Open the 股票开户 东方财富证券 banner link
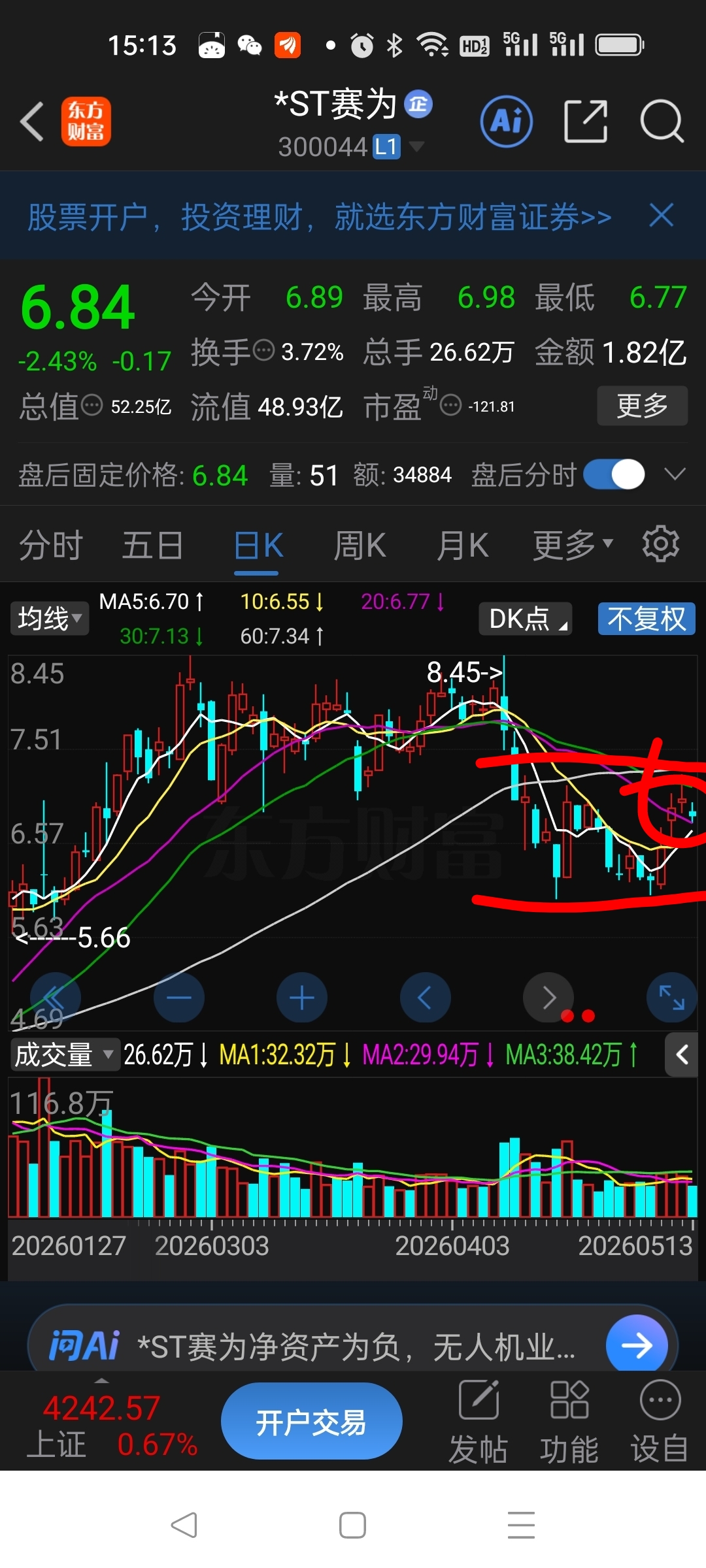Image resolution: width=706 pixels, height=1568 pixels. [320, 216]
